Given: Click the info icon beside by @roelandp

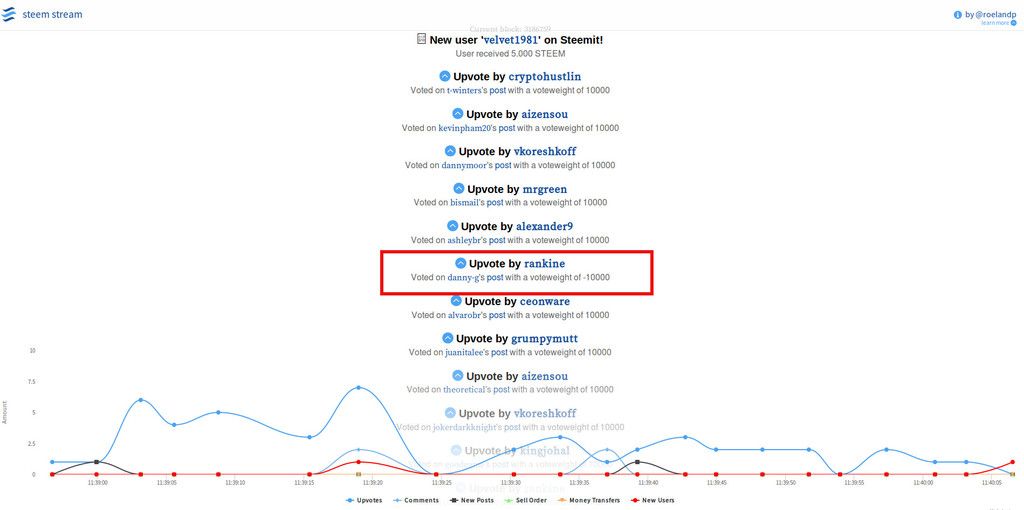Looking at the screenshot, I should (x=957, y=15).
